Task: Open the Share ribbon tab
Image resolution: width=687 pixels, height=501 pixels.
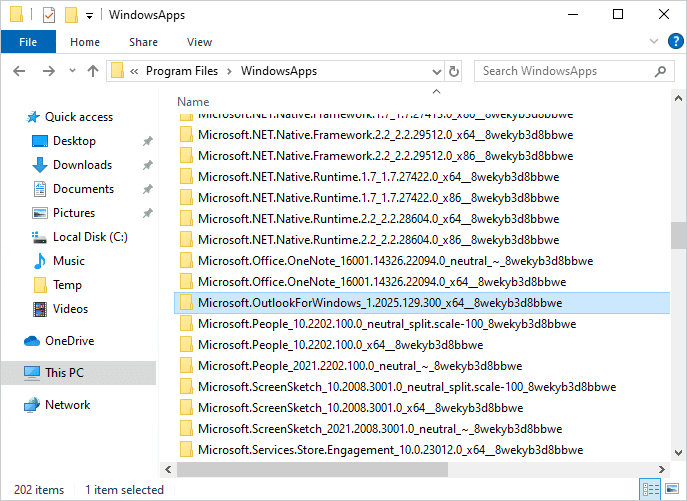Action: coord(143,42)
